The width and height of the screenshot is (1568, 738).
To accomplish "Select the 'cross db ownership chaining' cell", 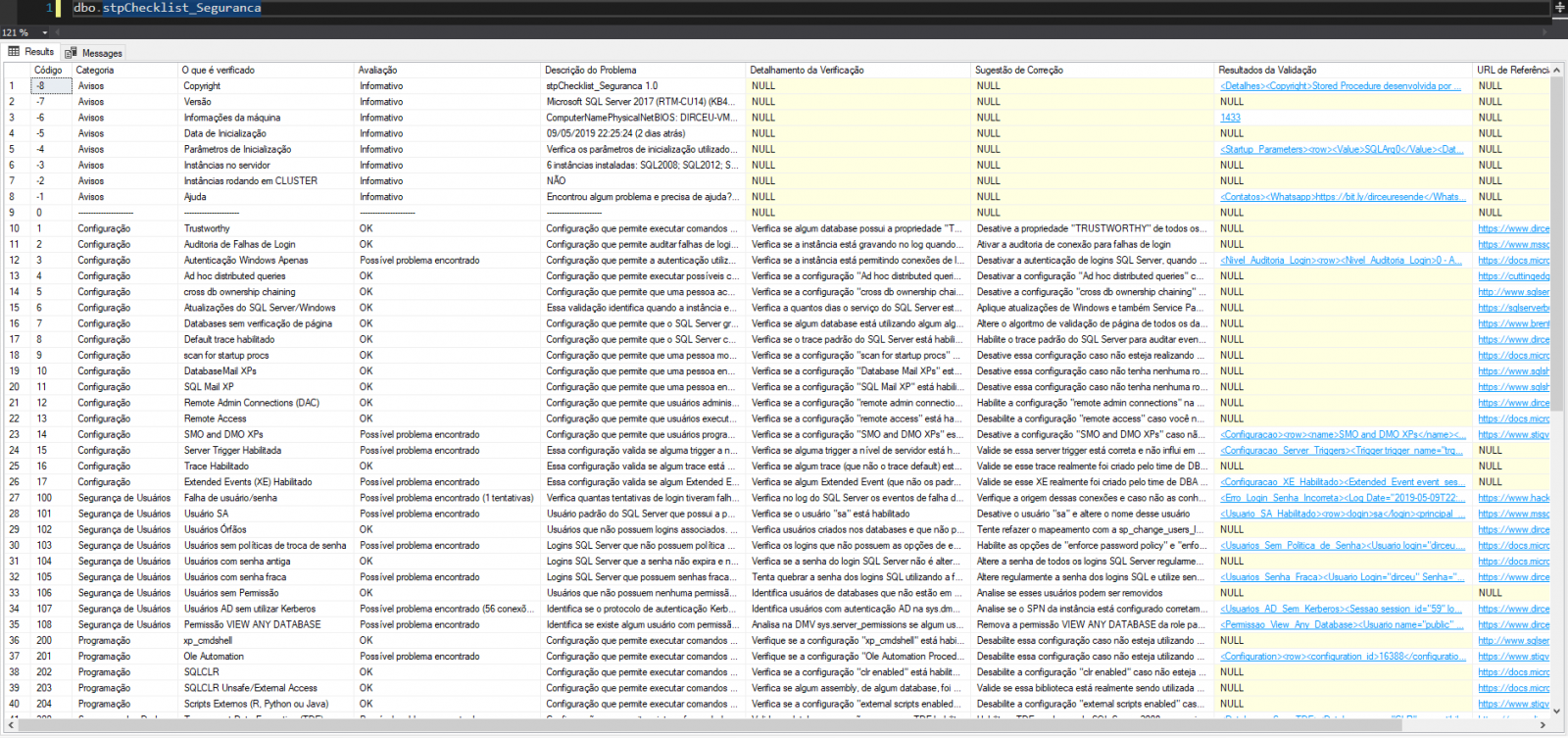I will 266,292.
